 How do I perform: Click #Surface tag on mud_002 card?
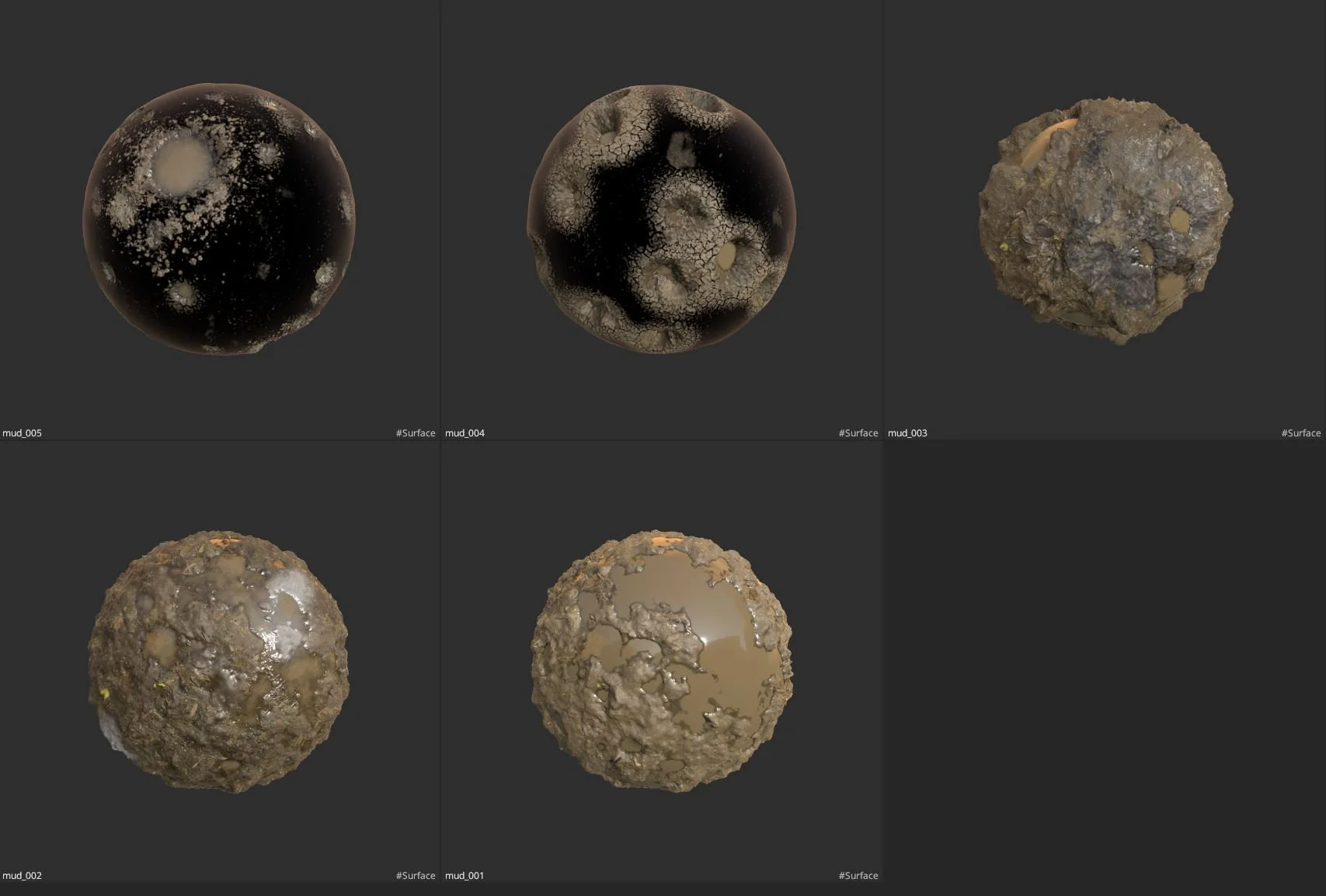click(x=416, y=876)
